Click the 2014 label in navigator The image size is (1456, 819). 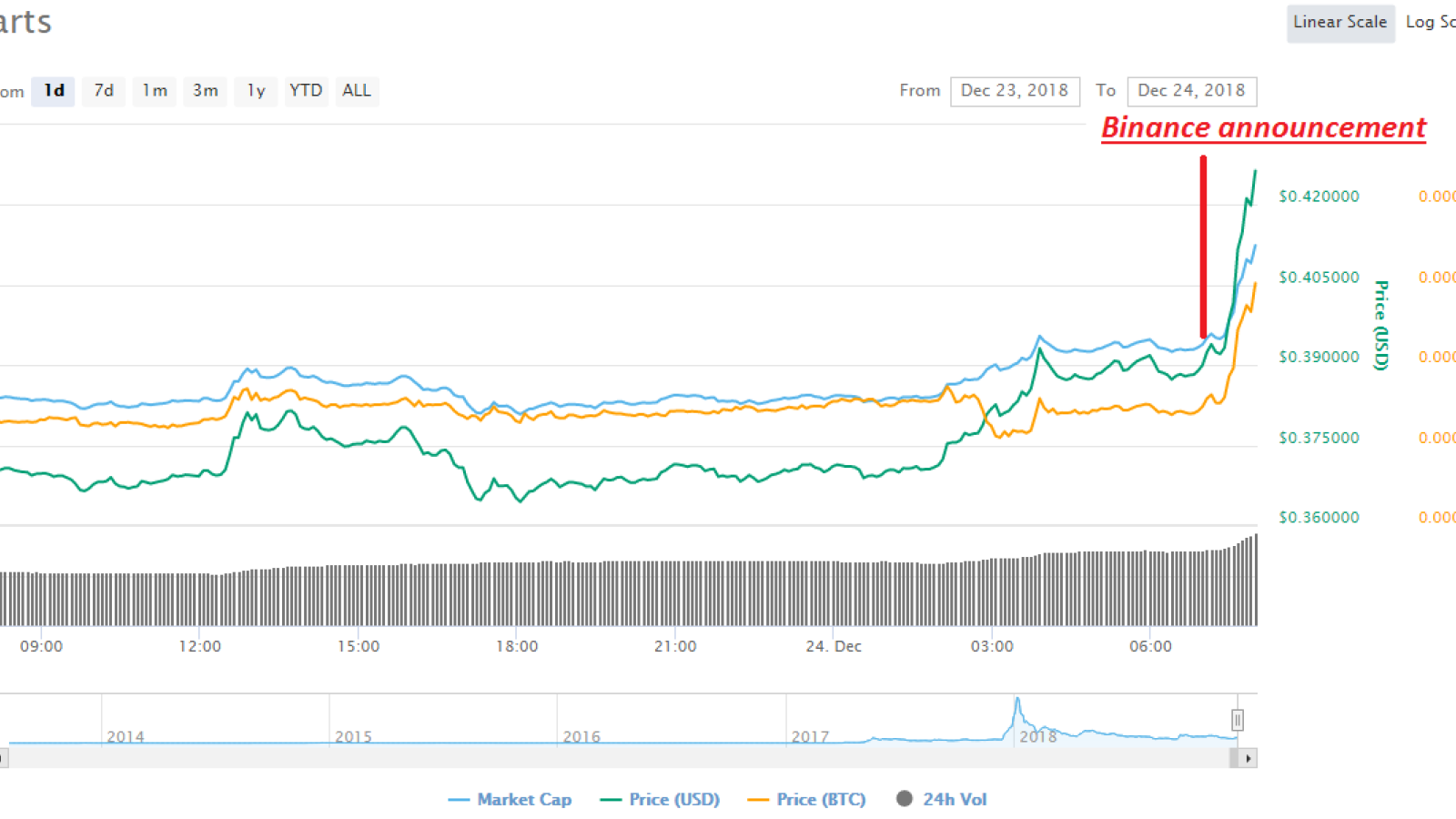[x=126, y=737]
